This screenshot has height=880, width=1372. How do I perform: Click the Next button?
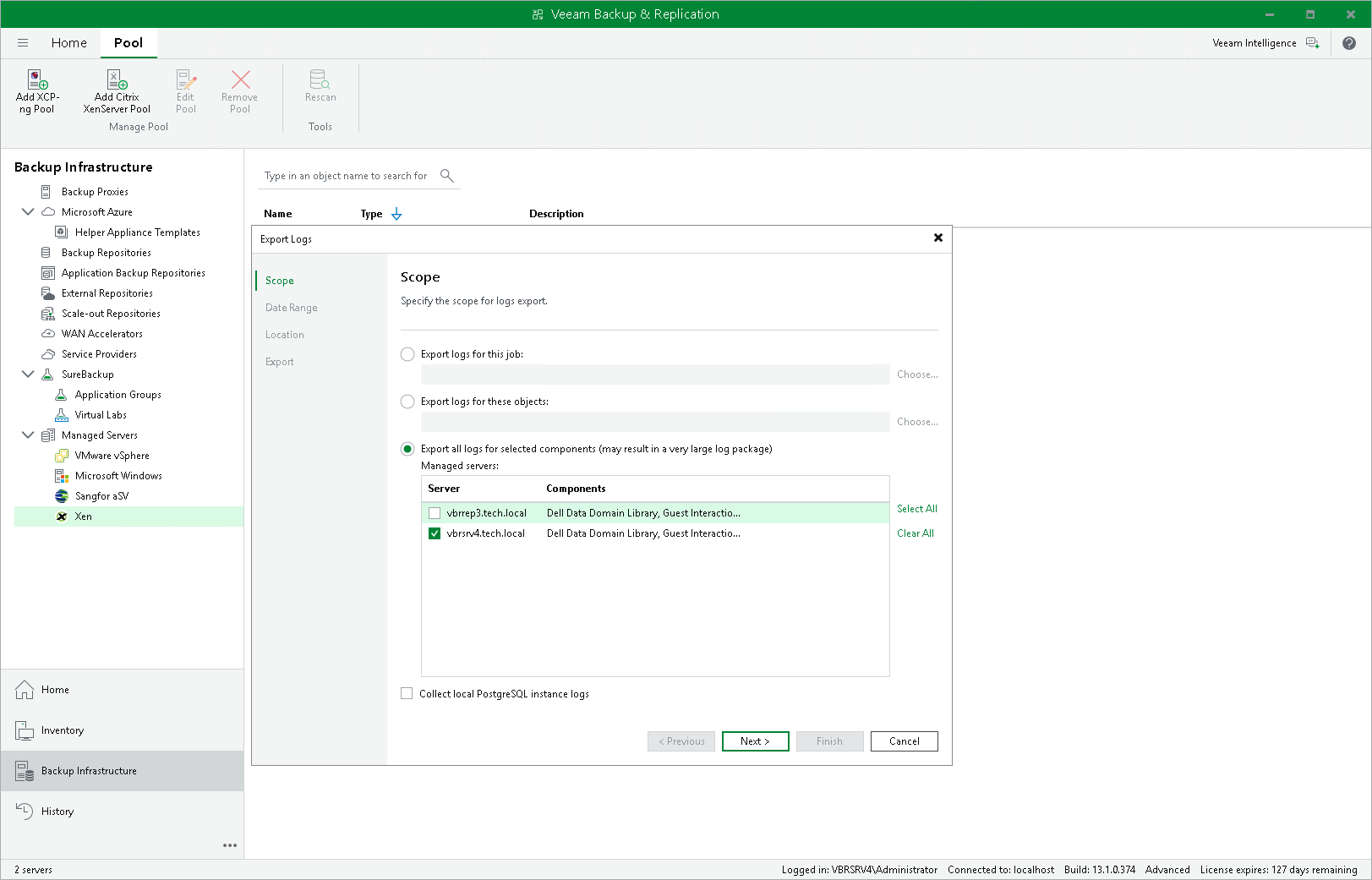click(x=755, y=741)
